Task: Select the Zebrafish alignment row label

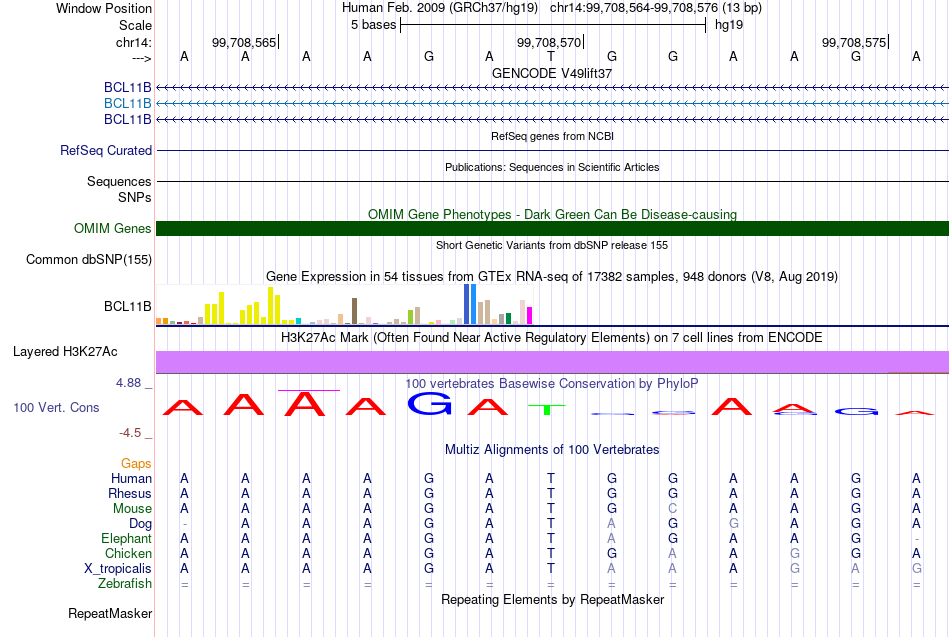Action: (125, 584)
